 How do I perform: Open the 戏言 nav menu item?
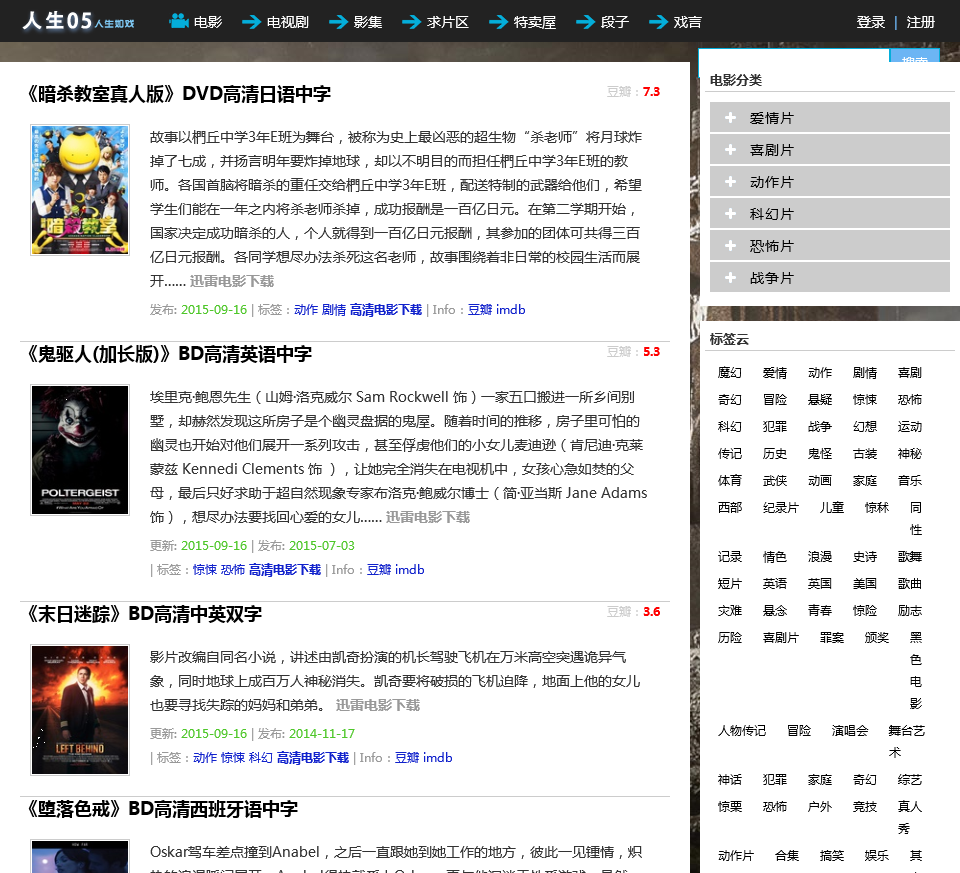687,22
